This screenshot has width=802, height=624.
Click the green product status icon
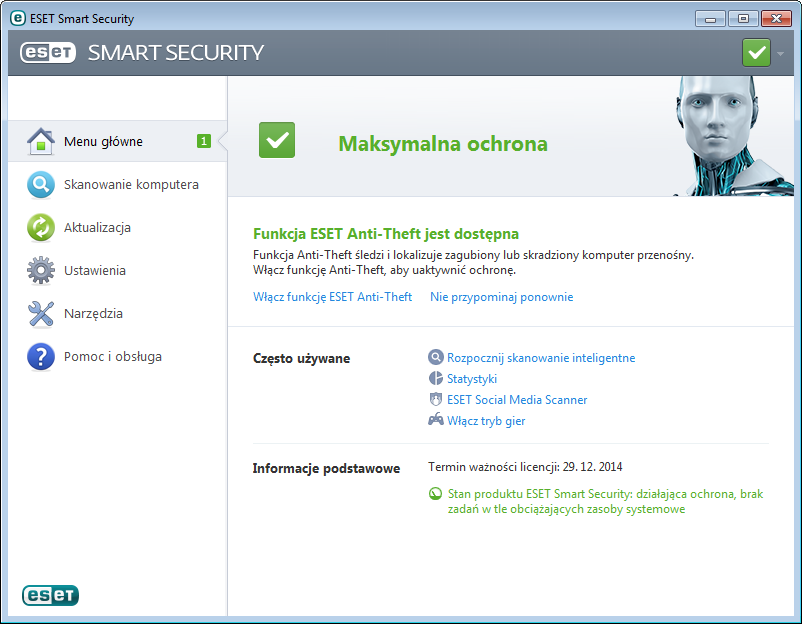(x=435, y=494)
